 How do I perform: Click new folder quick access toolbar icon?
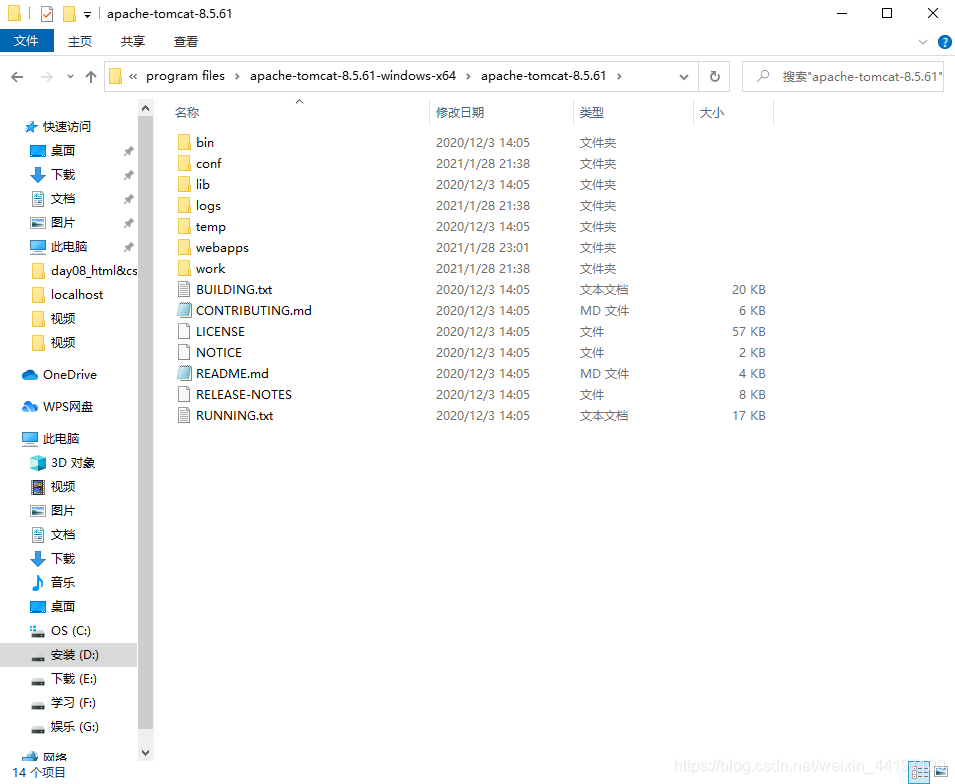69,13
